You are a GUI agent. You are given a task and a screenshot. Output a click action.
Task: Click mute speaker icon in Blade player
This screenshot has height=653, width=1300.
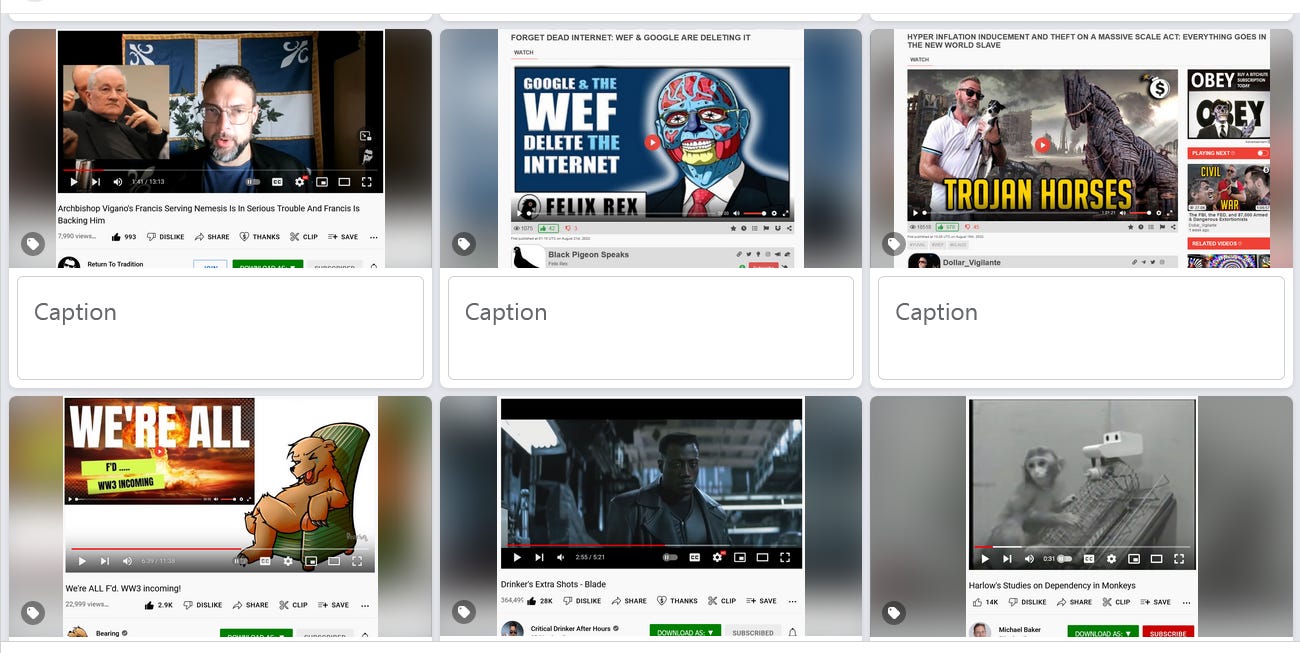(561, 557)
